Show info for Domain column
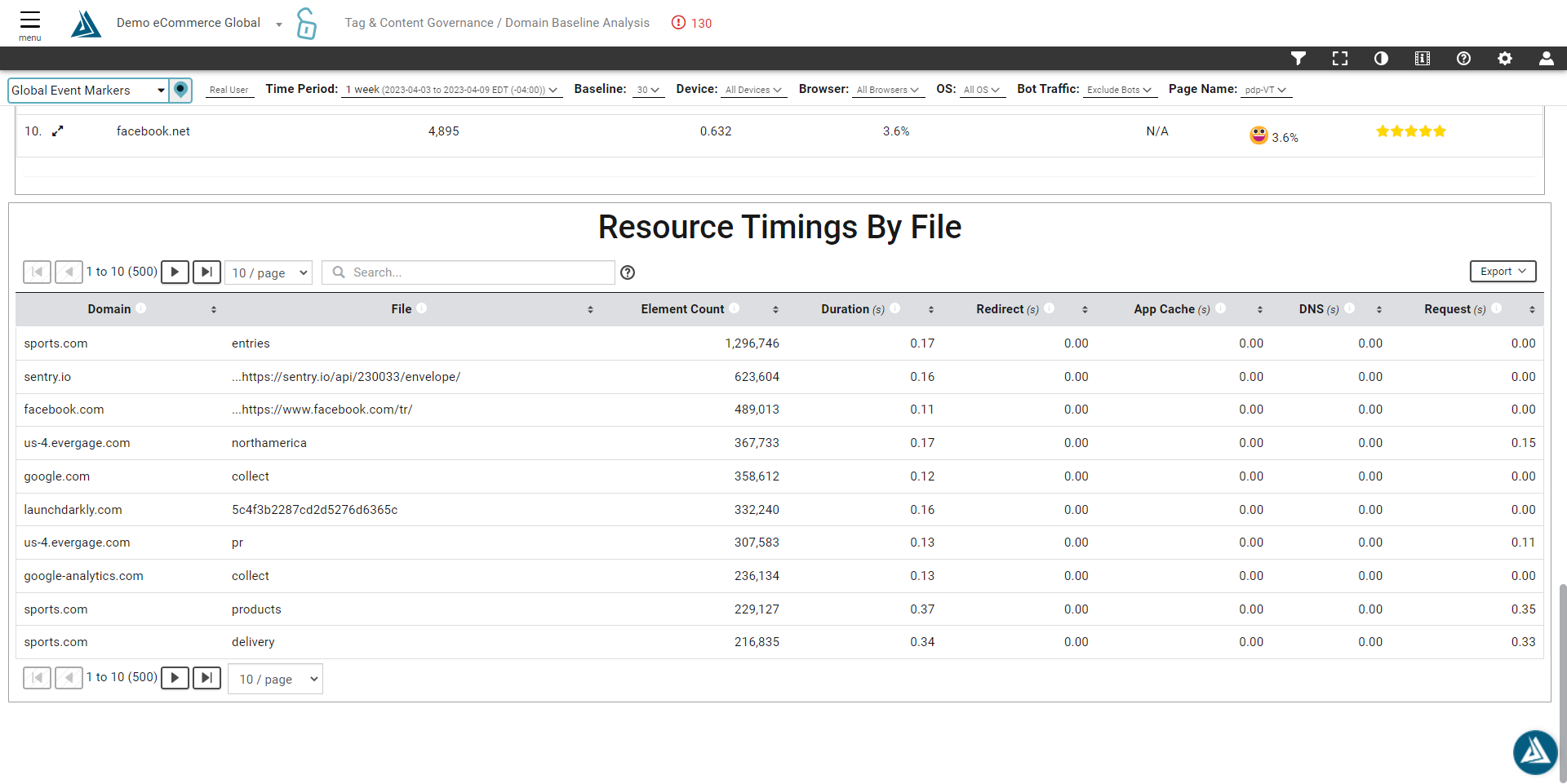1567x784 pixels. click(141, 308)
